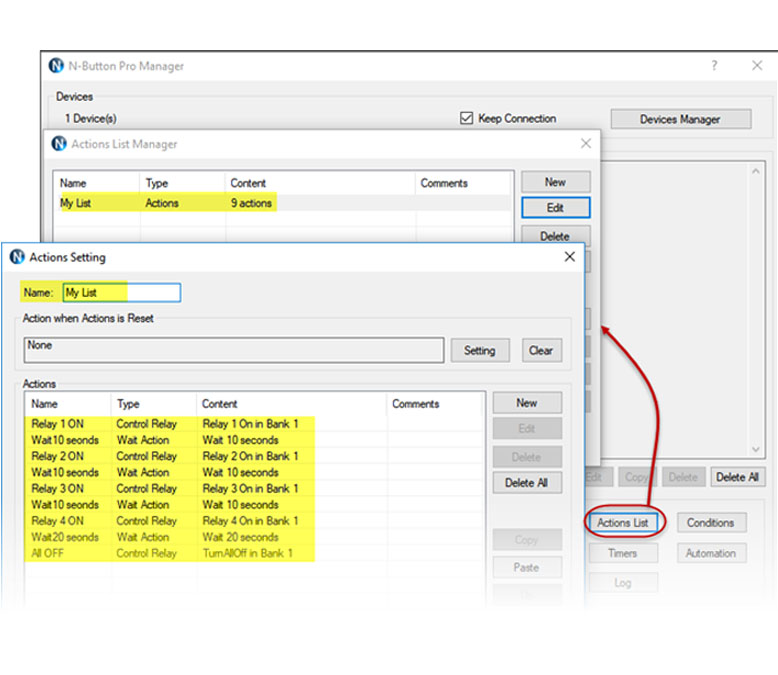
Task: Click the N-Button Pro Manager title bar logo
Action: [56, 66]
